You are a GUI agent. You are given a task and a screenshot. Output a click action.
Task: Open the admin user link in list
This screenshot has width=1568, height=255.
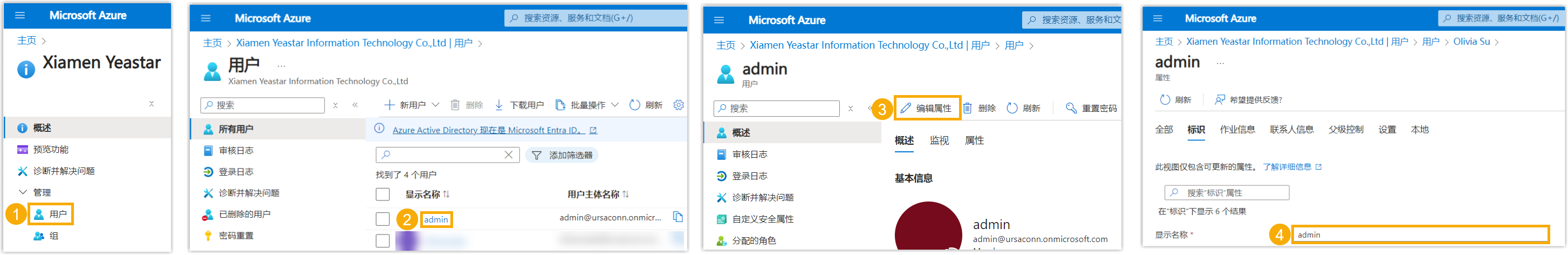pos(436,220)
